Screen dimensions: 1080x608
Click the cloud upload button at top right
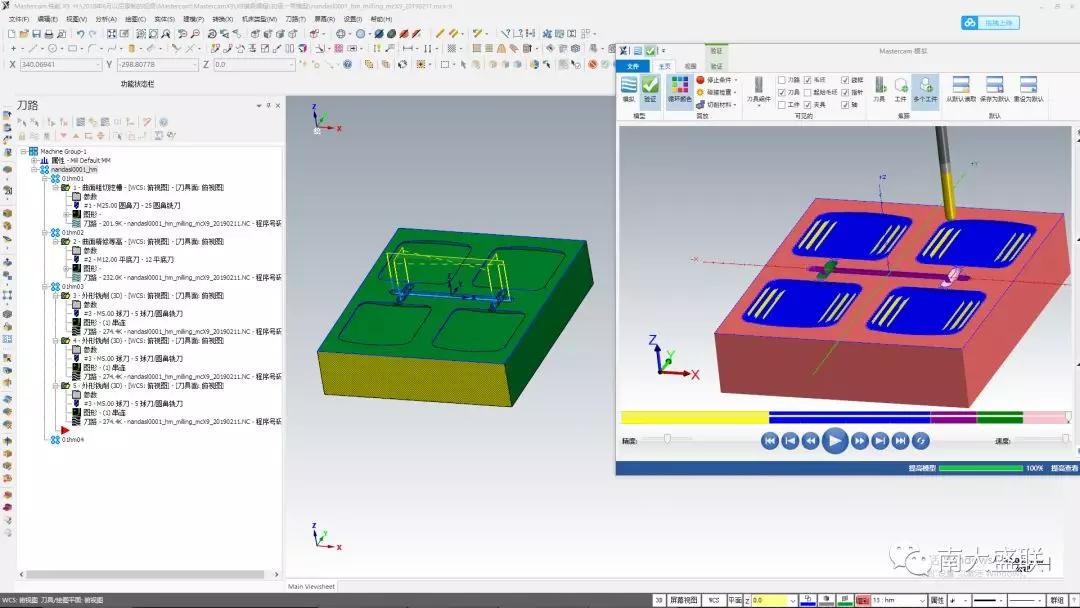click(x=990, y=23)
